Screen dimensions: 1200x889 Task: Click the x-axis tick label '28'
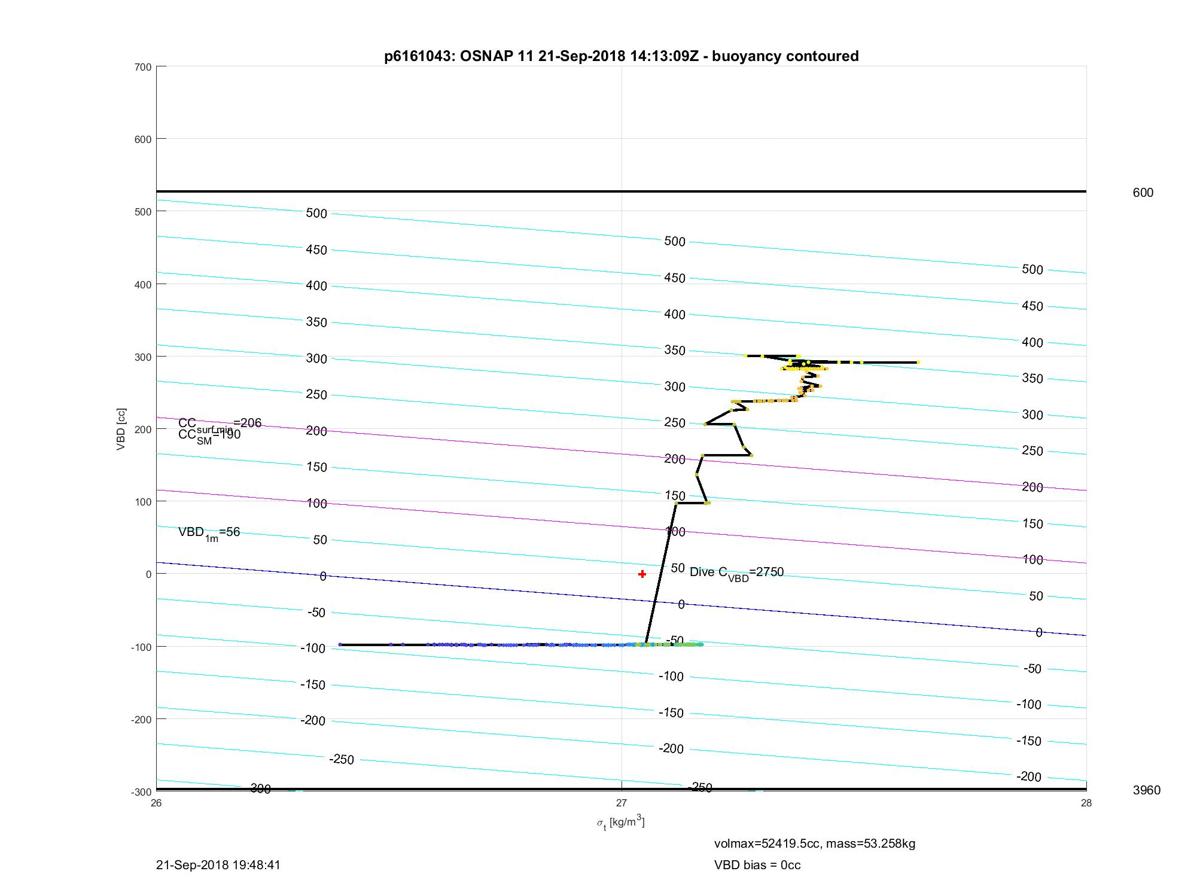1086,802
